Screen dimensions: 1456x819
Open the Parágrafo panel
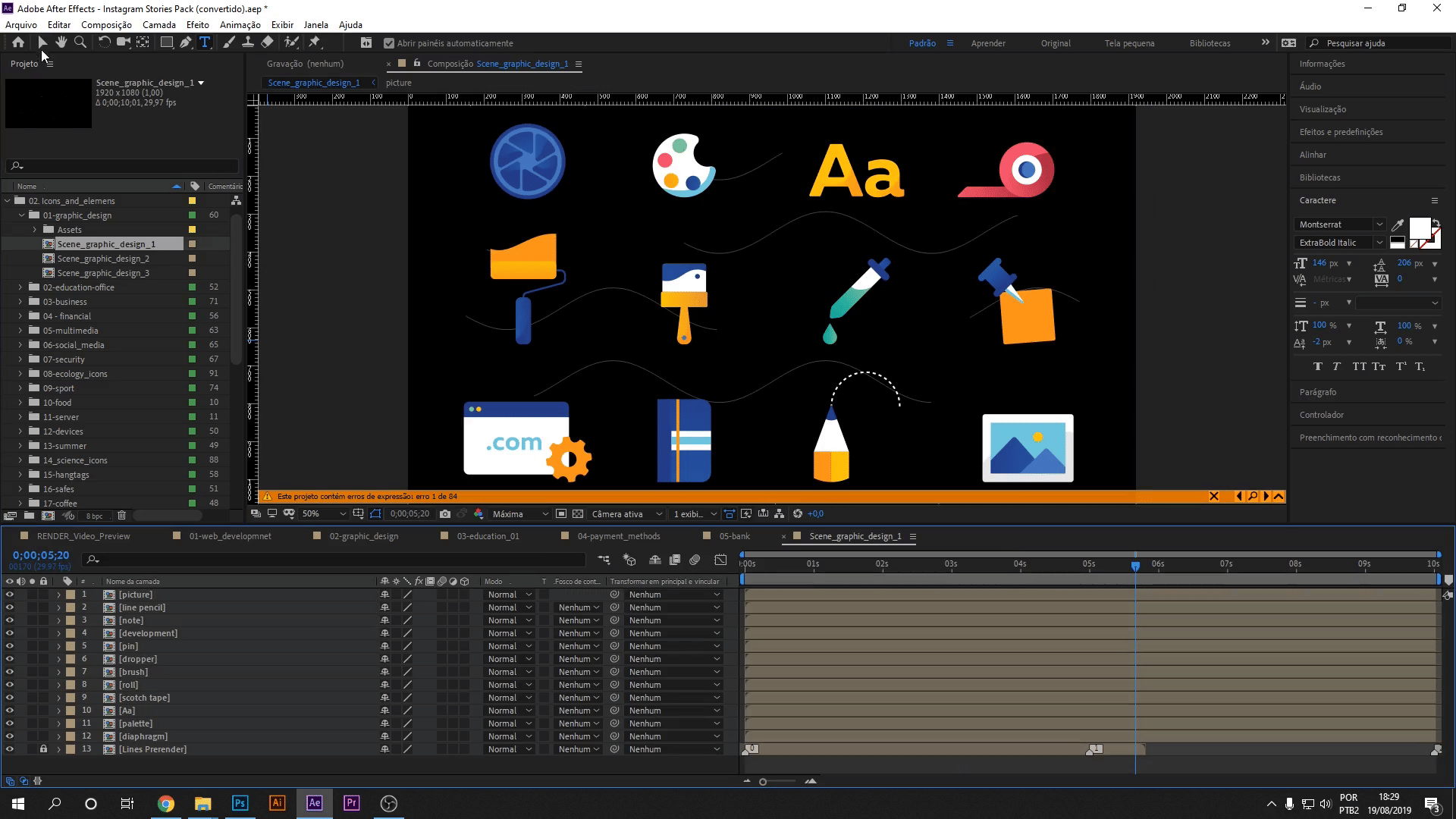point(1318,392)
